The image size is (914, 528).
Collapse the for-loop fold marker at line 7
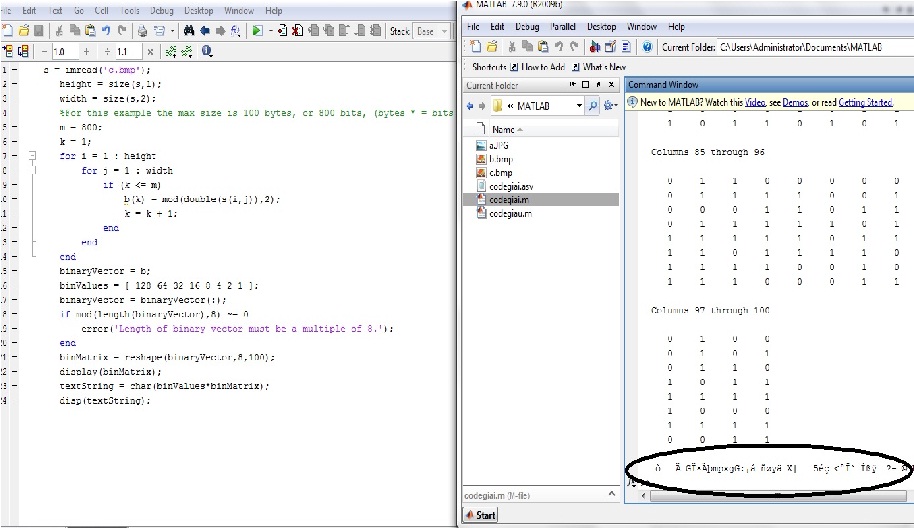pyautogui.click(x=32, y=156)
